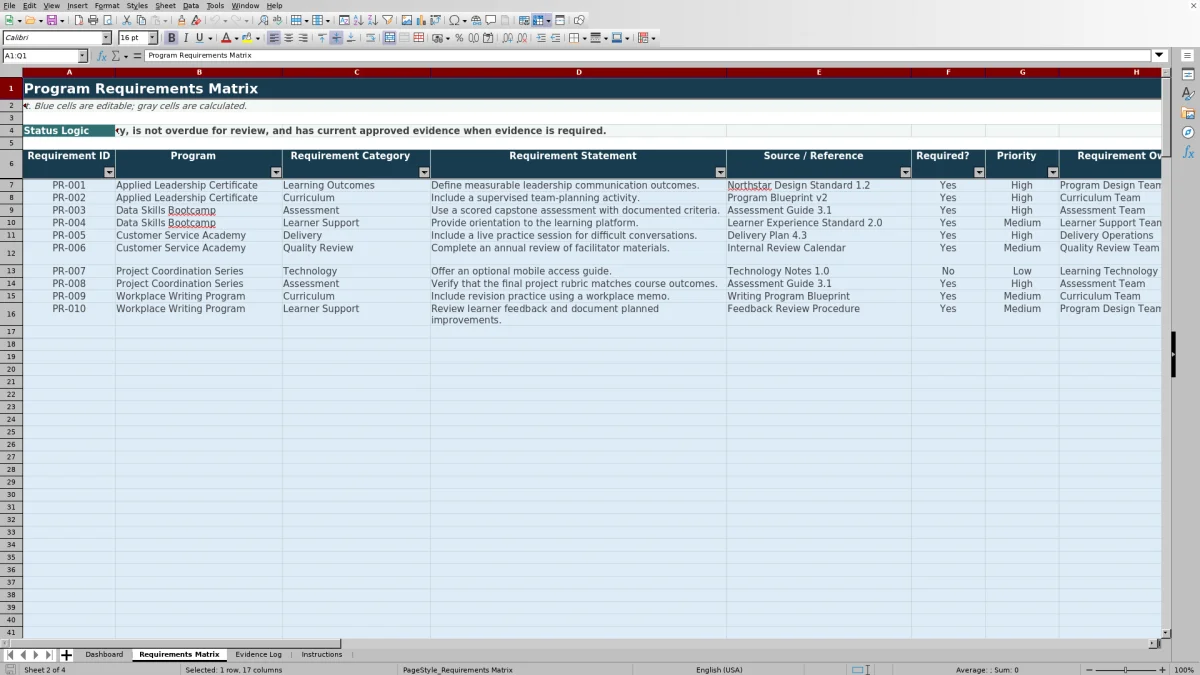Open the sidebar Functions panel
The height and width of the screenshot is (675, 1200).
click(1188, 152)
